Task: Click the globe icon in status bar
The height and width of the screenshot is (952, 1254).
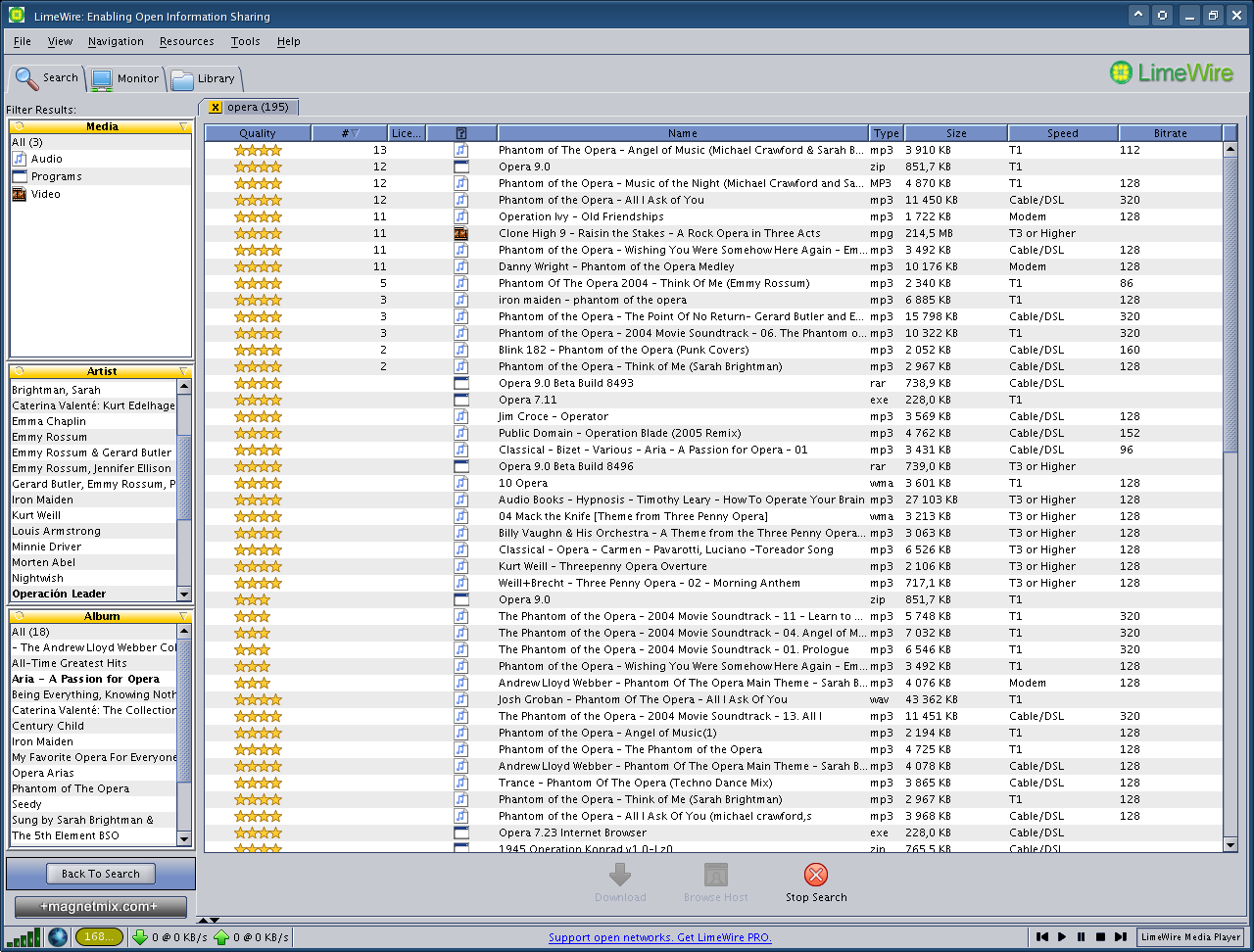Action: pyautogui.click(x=58, y=937)
